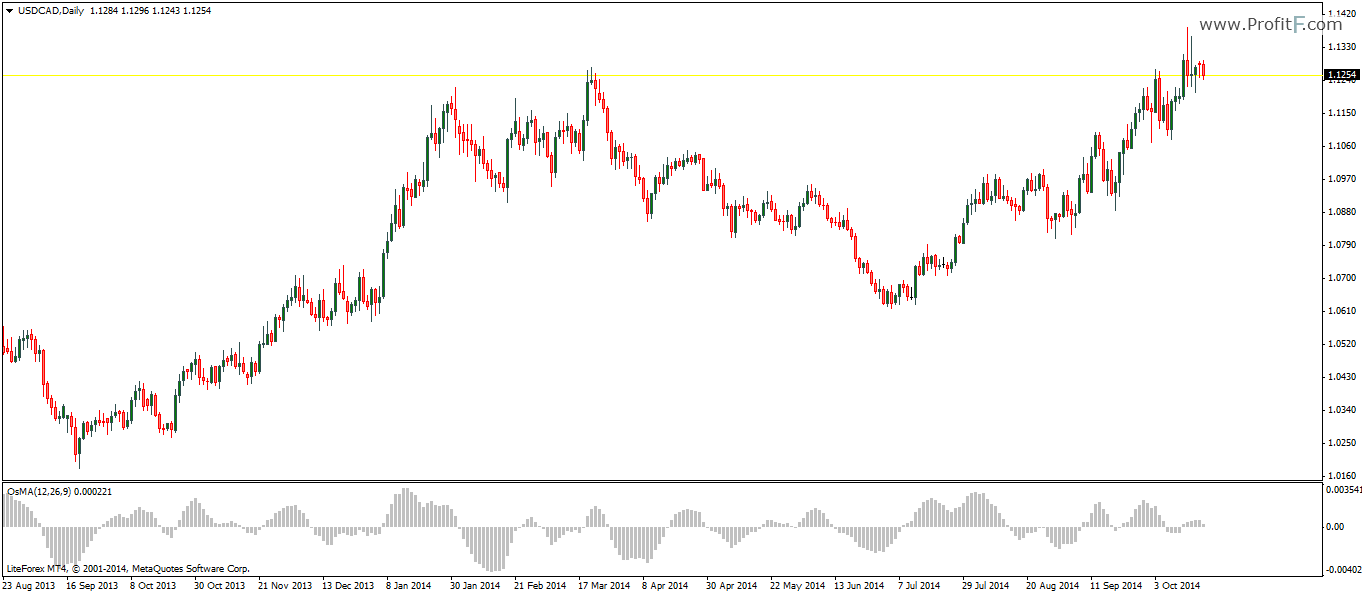1362x594 pixels.
Task: Click the 0.00 OsMA zero-level label
Action: [x=1335, y=526]
